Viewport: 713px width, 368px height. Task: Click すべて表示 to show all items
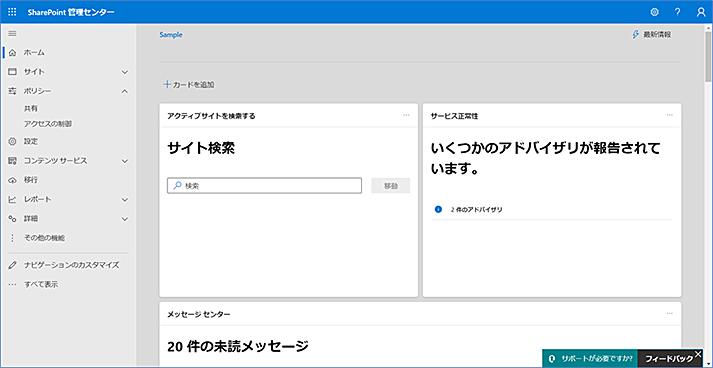click(41, 285)
